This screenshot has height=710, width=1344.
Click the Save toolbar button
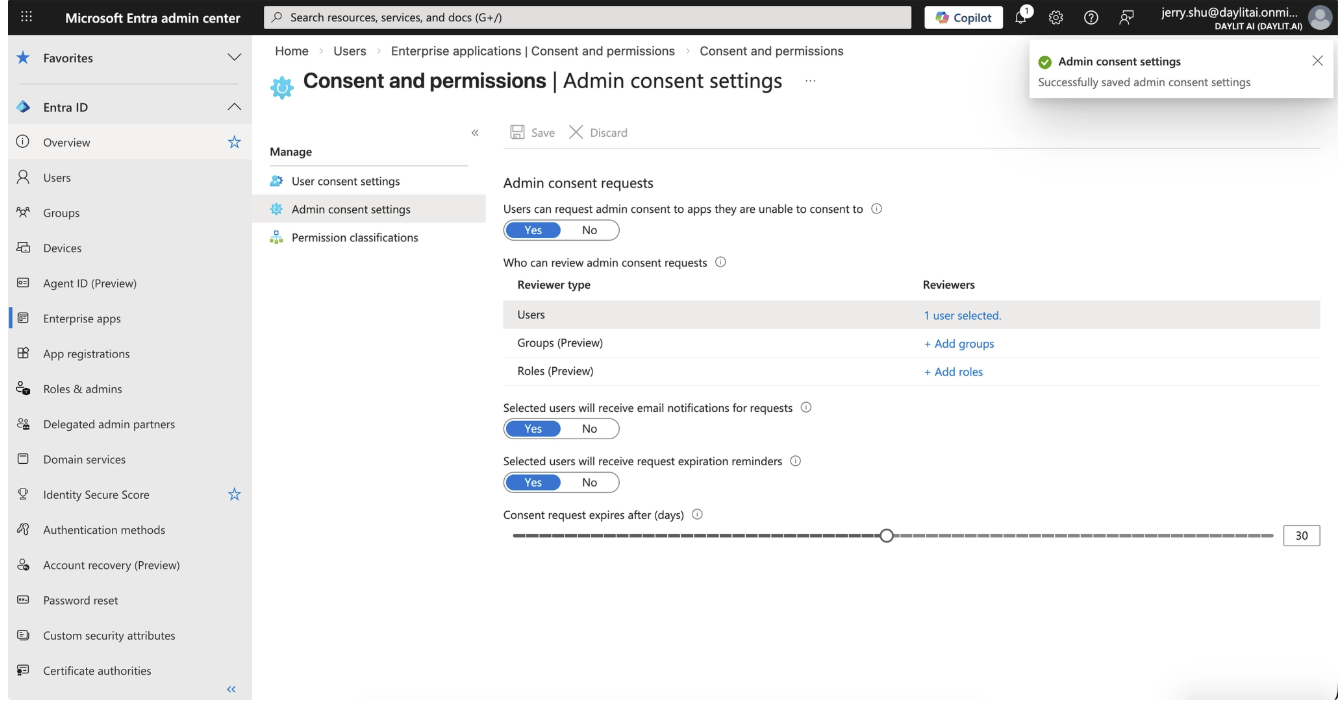533,133
